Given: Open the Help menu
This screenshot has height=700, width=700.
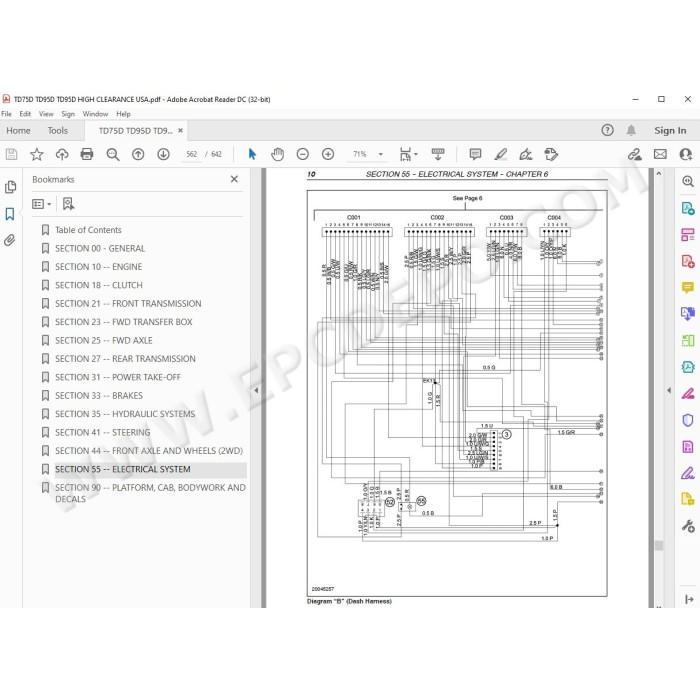Looking at the screenshot, I should (123, 114).
